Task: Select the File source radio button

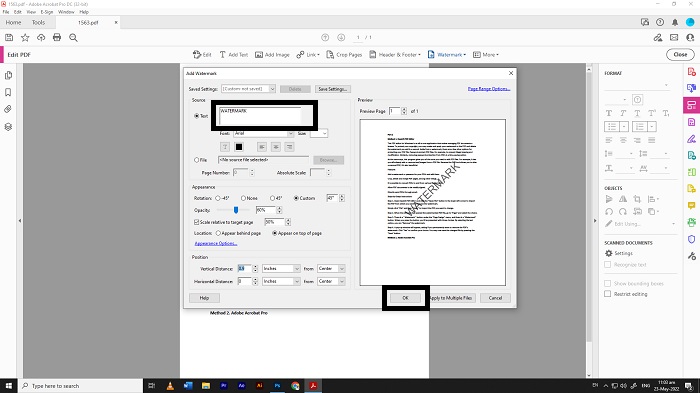Action: coord(196,160)
